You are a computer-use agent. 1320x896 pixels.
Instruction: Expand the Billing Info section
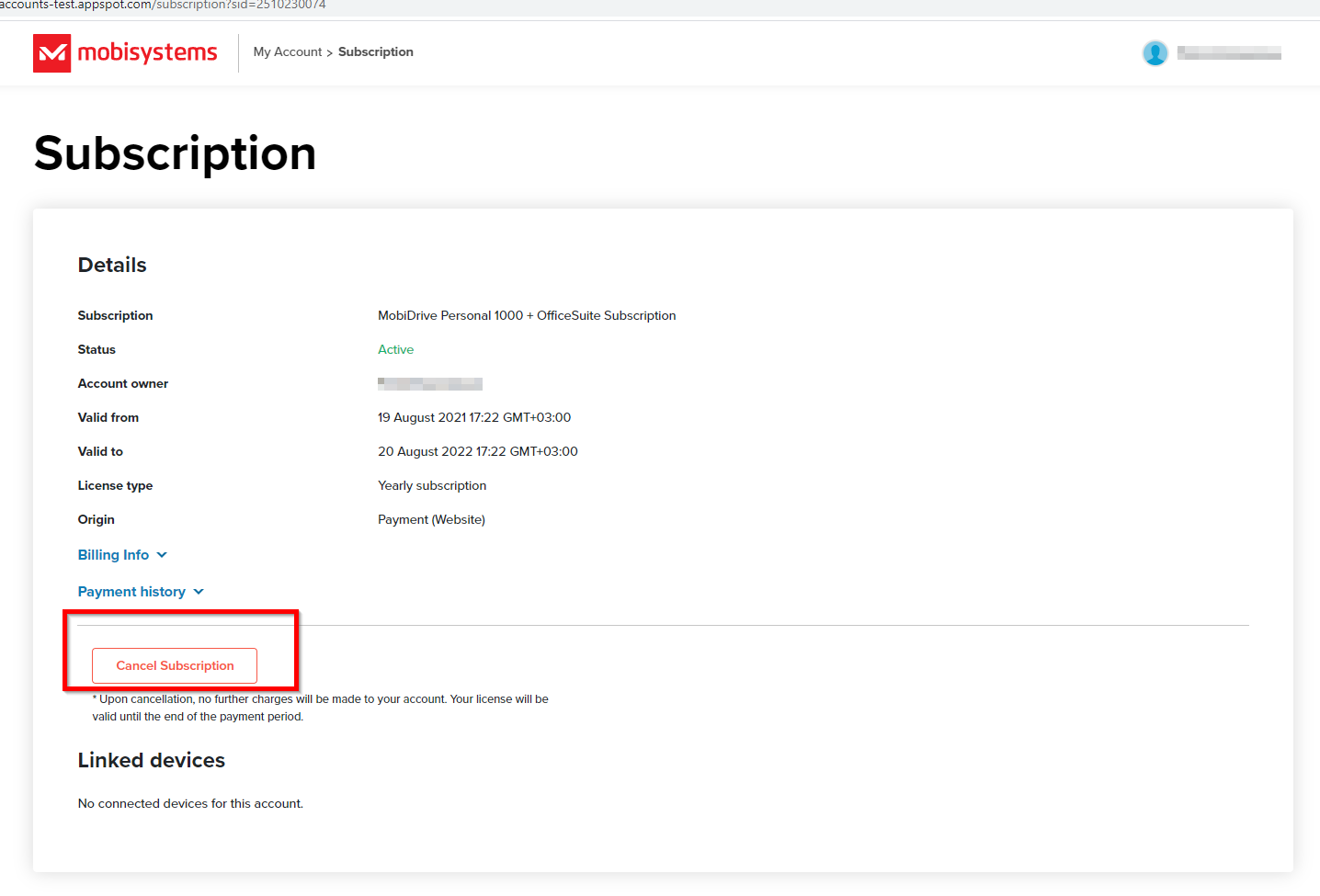pyautogui.click(x=122, y=555)
